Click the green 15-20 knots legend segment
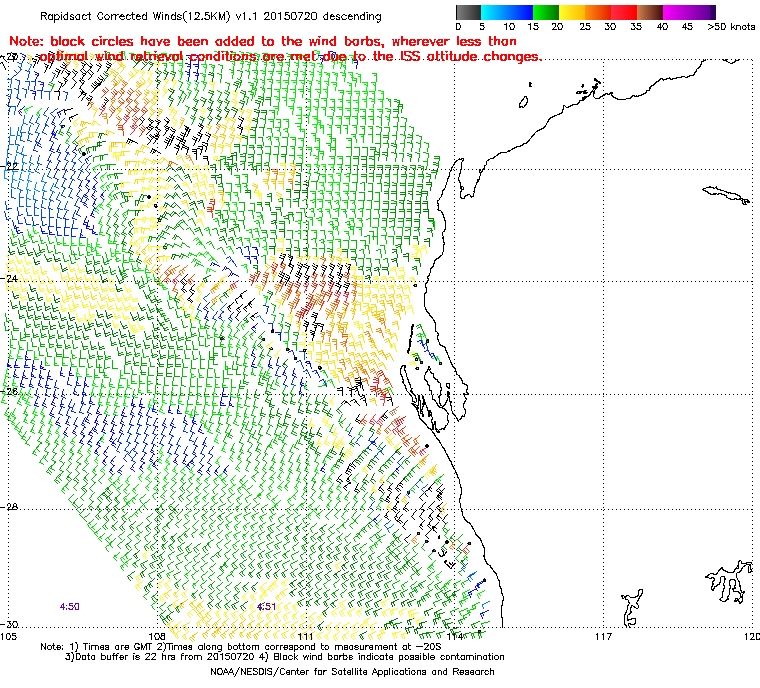Screen dimensions: 760x688 [546, 13]
